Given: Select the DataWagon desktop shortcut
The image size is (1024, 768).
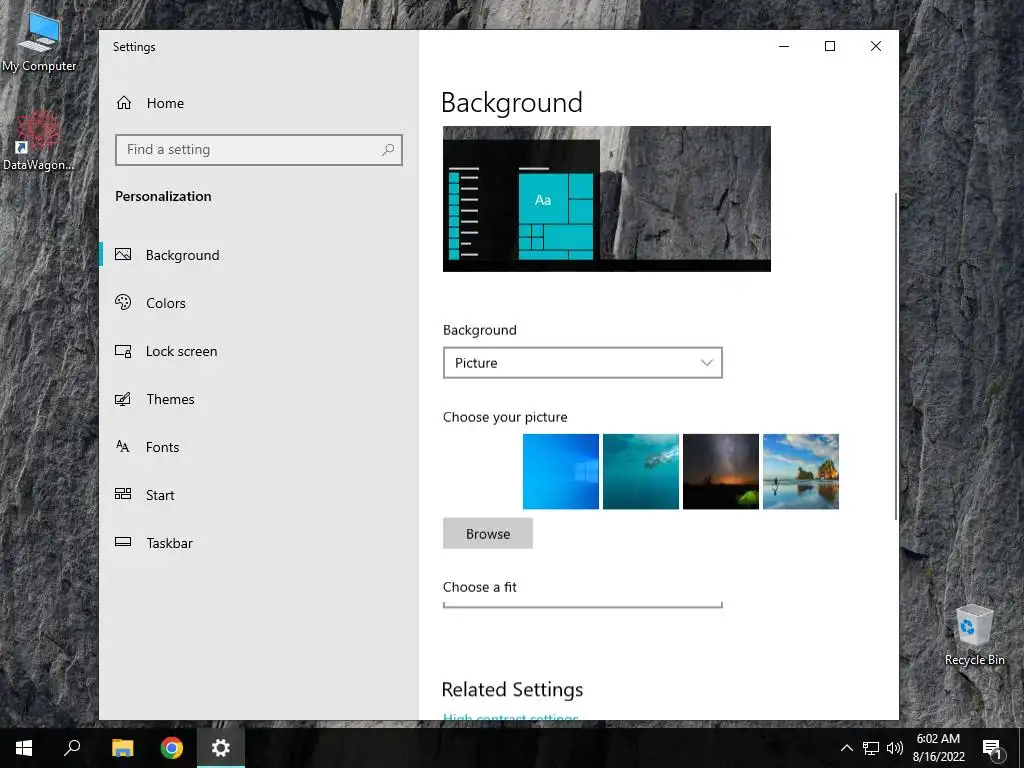Looking at the screenshot, I should tap(38, 141).
